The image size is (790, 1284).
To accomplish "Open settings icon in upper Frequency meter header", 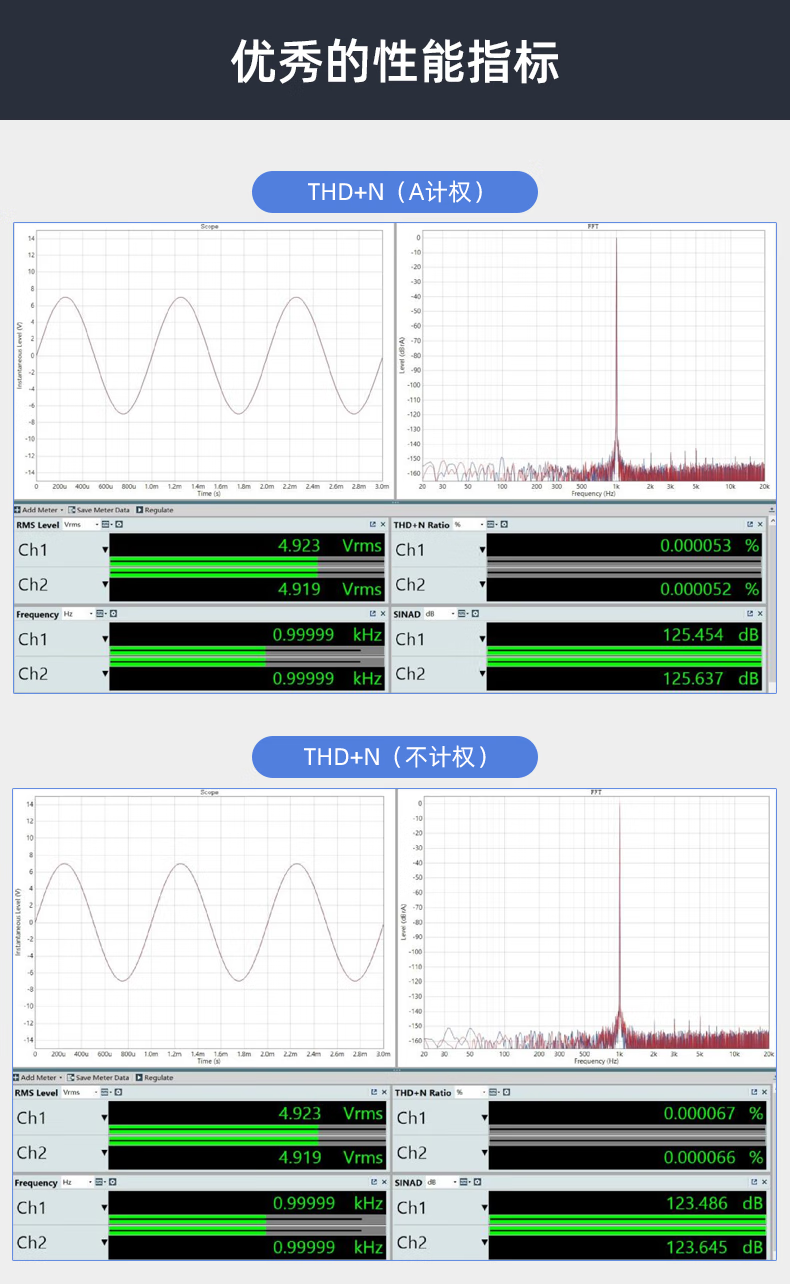I will click(x=113, y=614).
